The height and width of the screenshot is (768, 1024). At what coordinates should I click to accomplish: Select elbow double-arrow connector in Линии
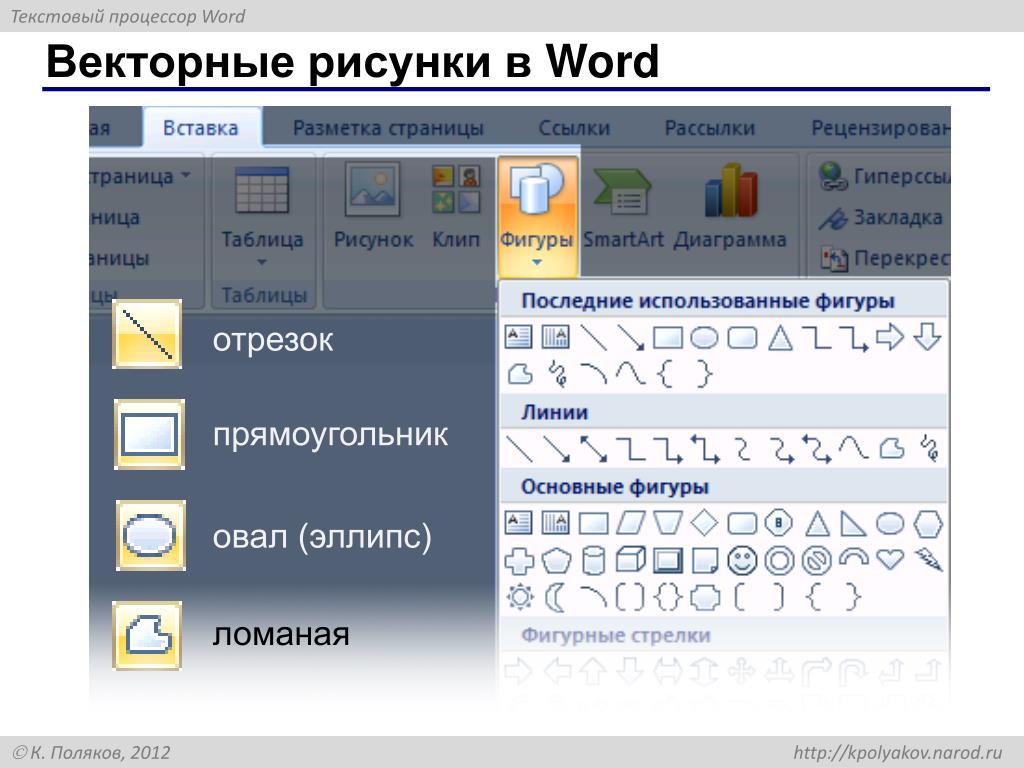(x=705, y=449)
